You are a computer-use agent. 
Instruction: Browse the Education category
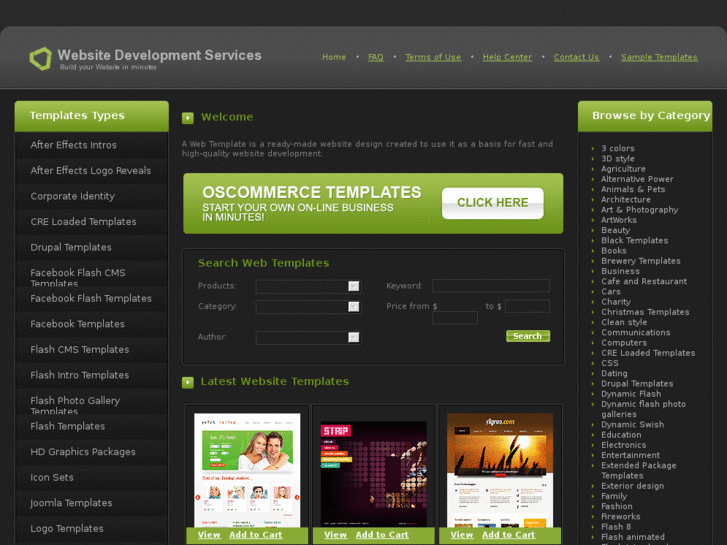tap(621, 435)
